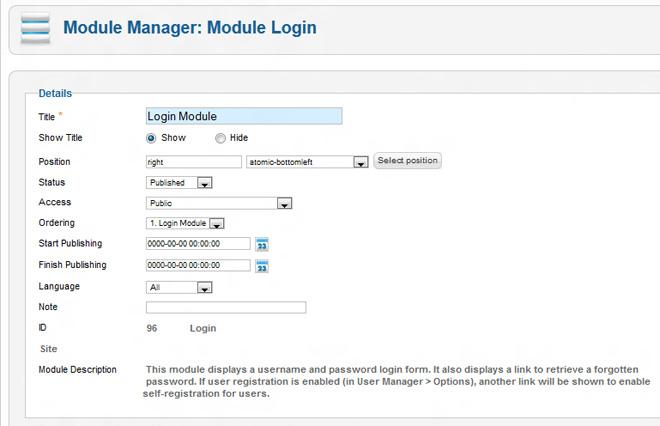Click the module description paragraph text

pos(397,382)
